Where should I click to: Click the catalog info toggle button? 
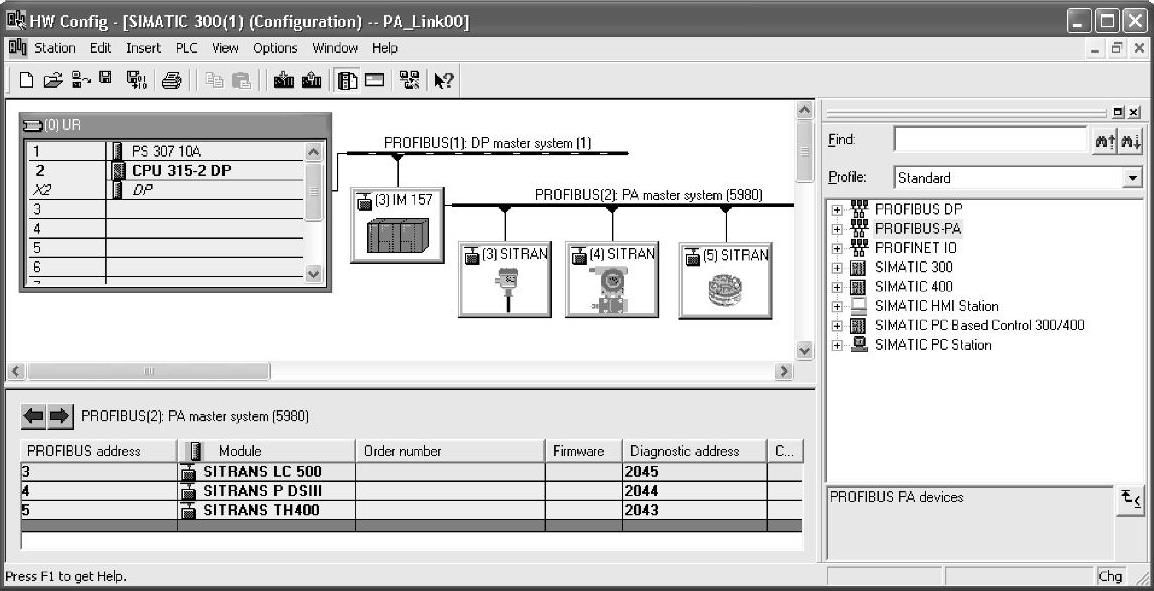coord(1131,500)
